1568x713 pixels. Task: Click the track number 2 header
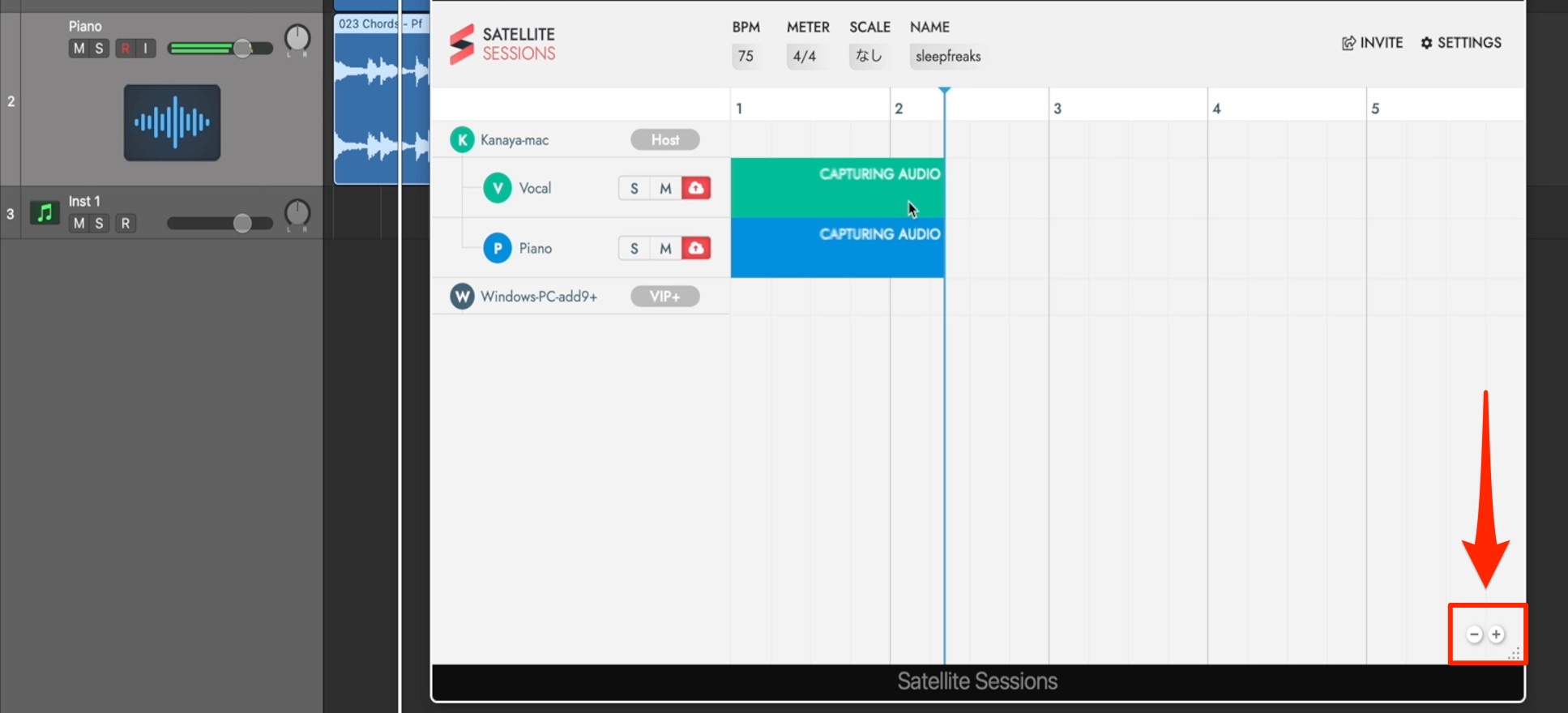click(11, 101)
